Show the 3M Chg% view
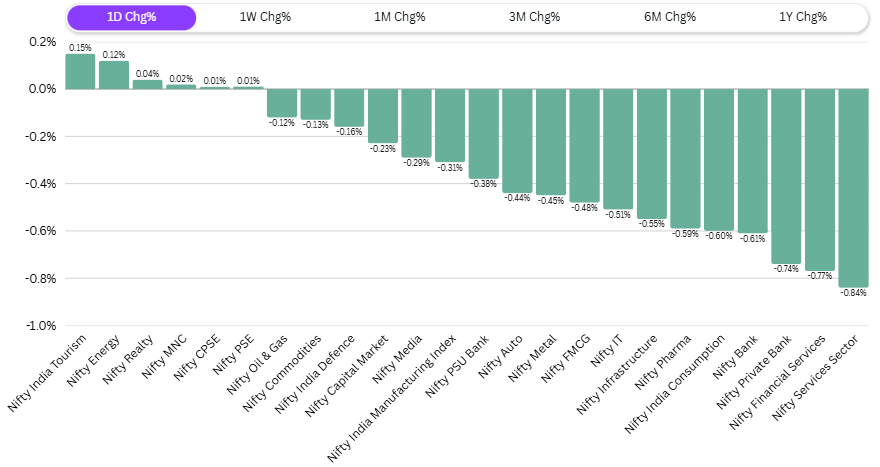Image resolution: width=880 pixels, height=467 pixels. [x=534, y=17]
